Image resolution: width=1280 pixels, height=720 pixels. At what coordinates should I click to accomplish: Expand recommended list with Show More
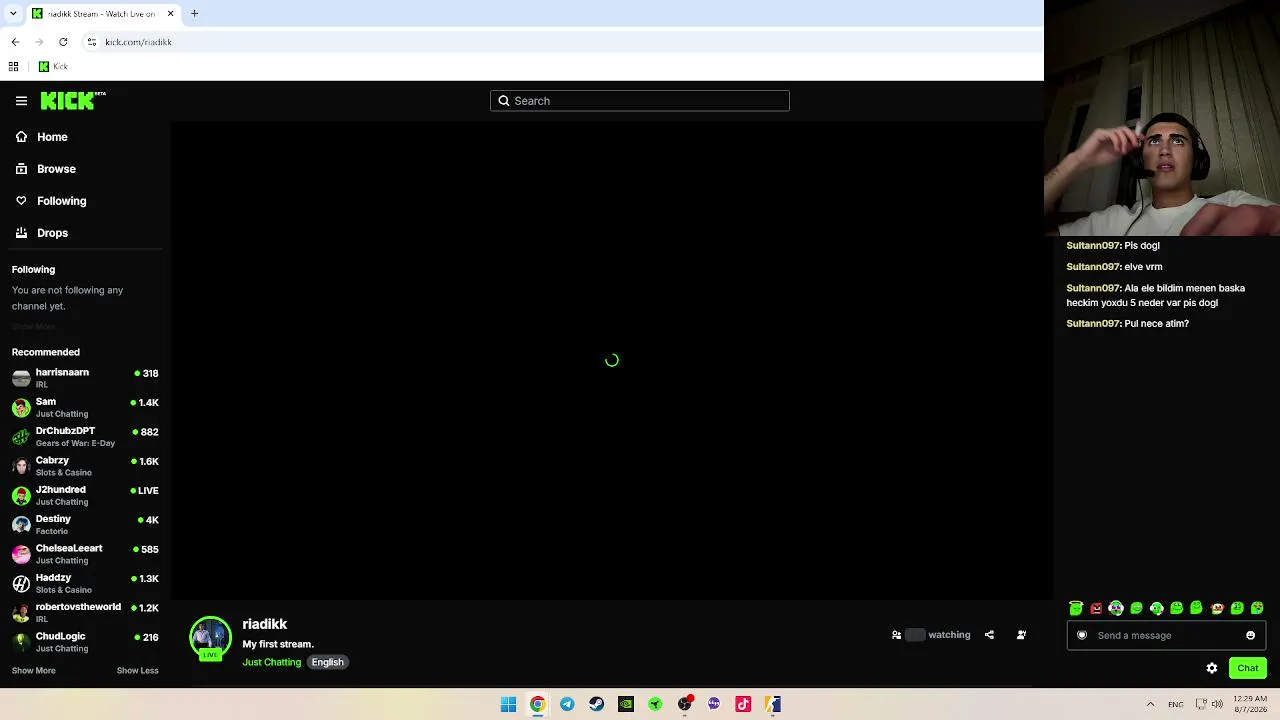click(x=33, y=671)
